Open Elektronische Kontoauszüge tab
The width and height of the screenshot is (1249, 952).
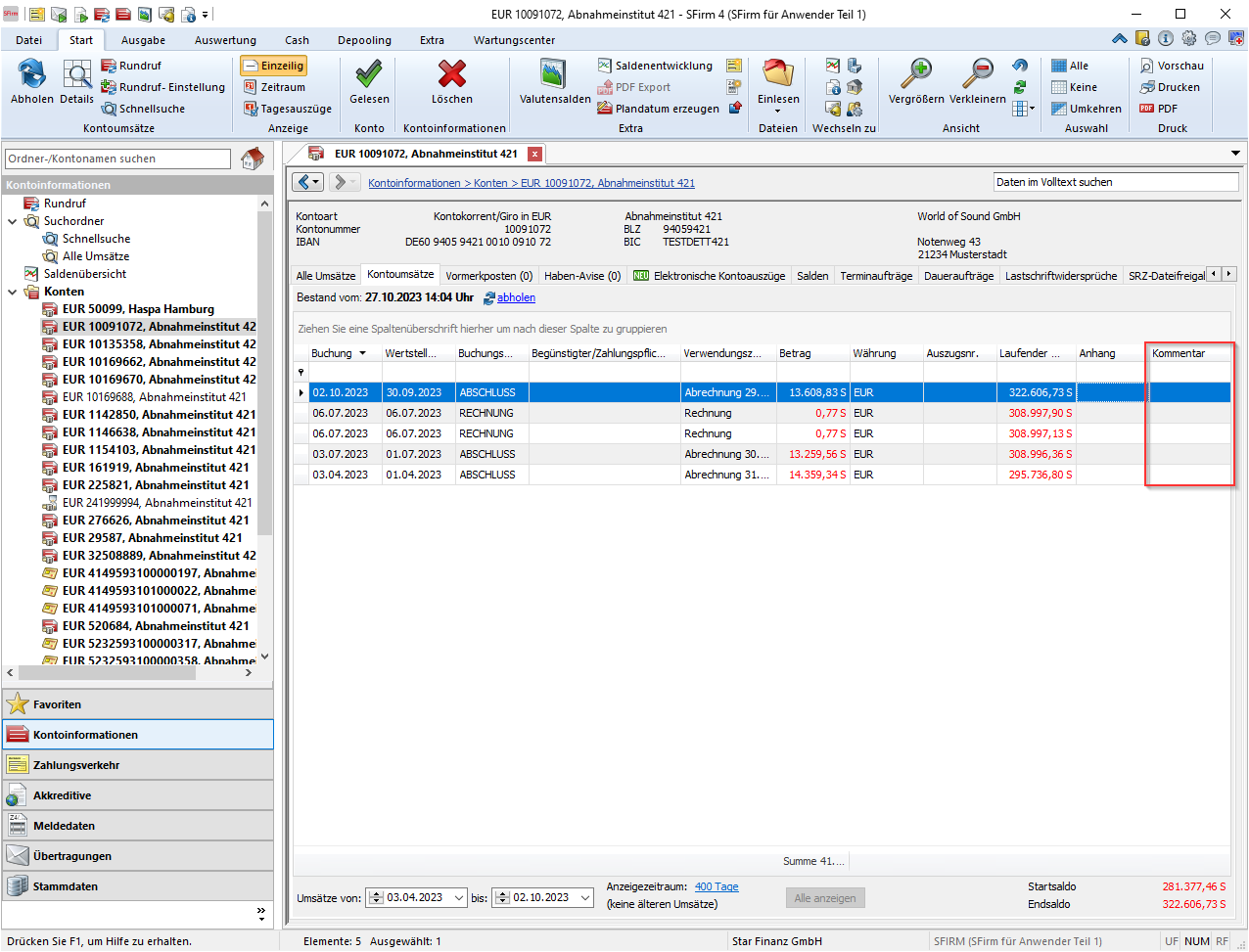pos(710,276)
